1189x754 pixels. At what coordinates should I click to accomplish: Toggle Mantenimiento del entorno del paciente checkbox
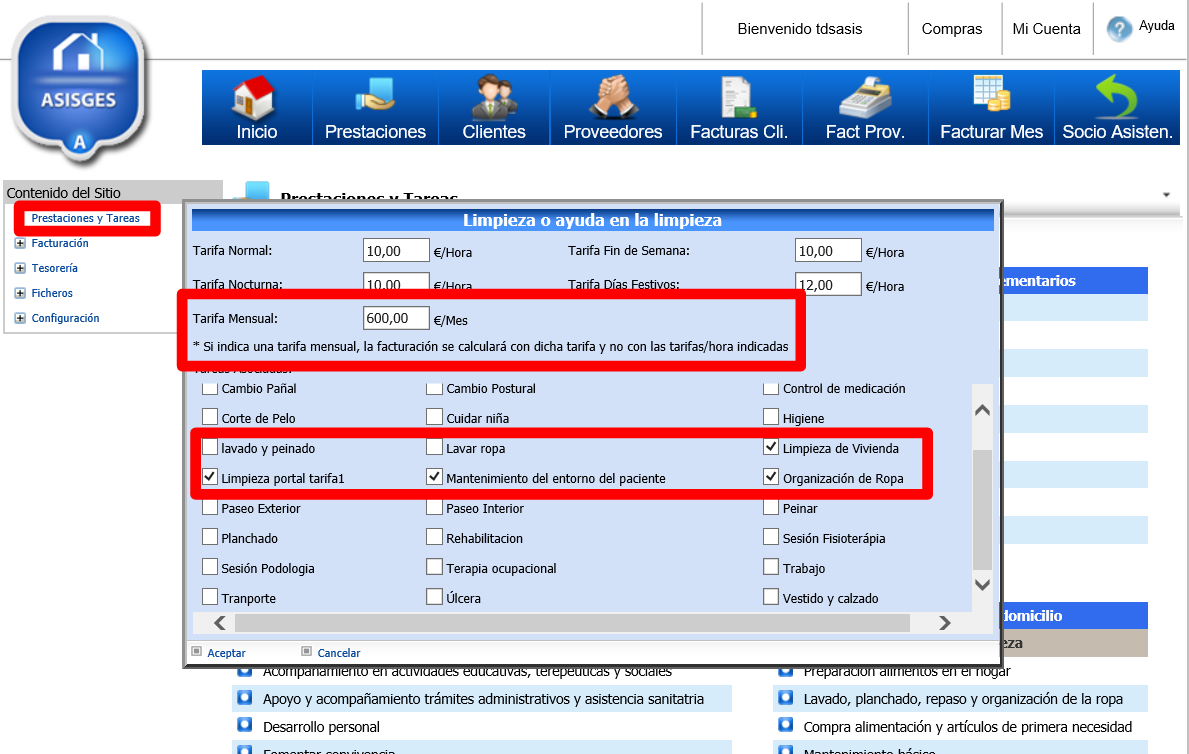(x=435, y=478)
